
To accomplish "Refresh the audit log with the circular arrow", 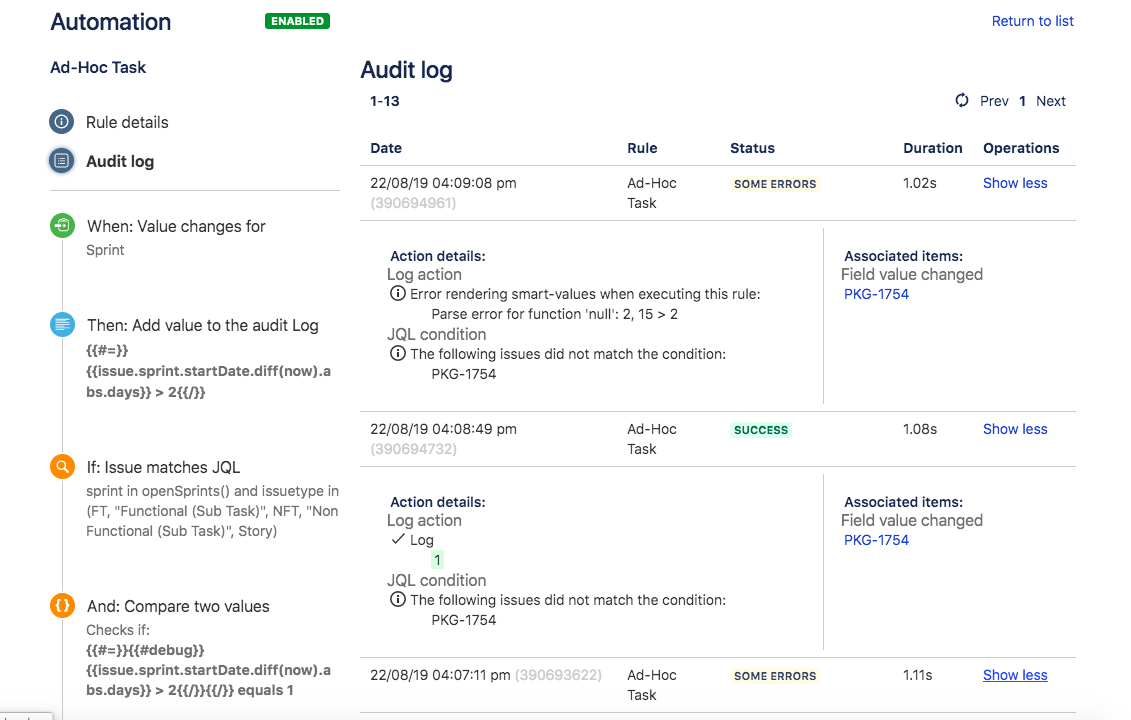I will tap(961, 100).
